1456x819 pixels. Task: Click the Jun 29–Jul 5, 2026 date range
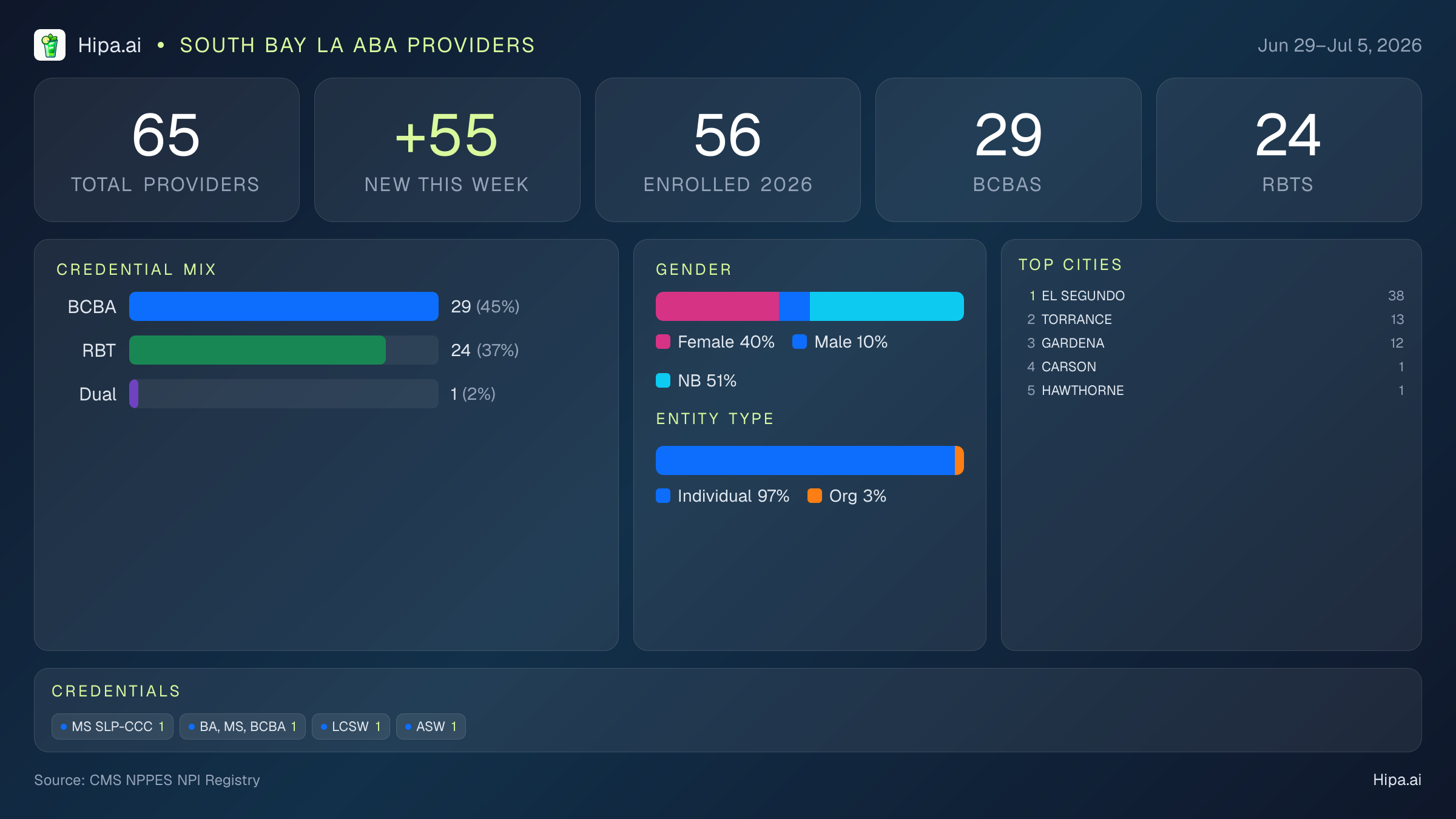(x=1340, y=45)
